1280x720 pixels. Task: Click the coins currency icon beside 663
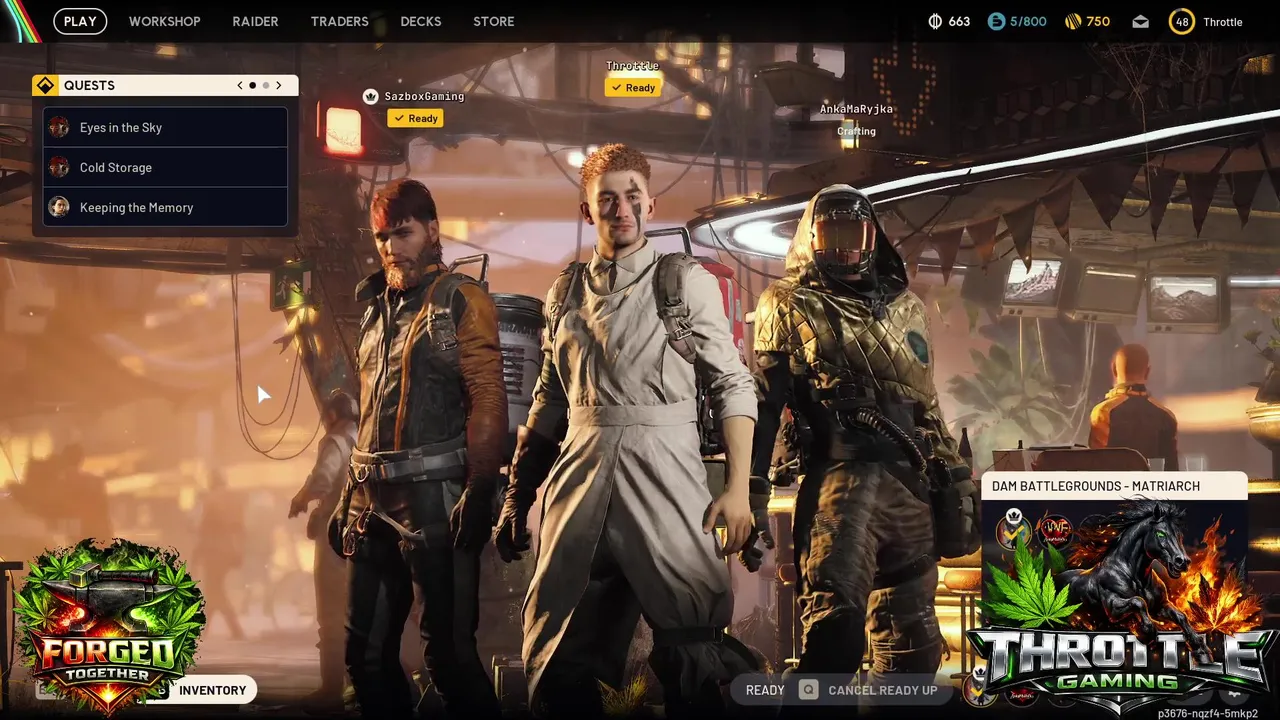(936, 21)
